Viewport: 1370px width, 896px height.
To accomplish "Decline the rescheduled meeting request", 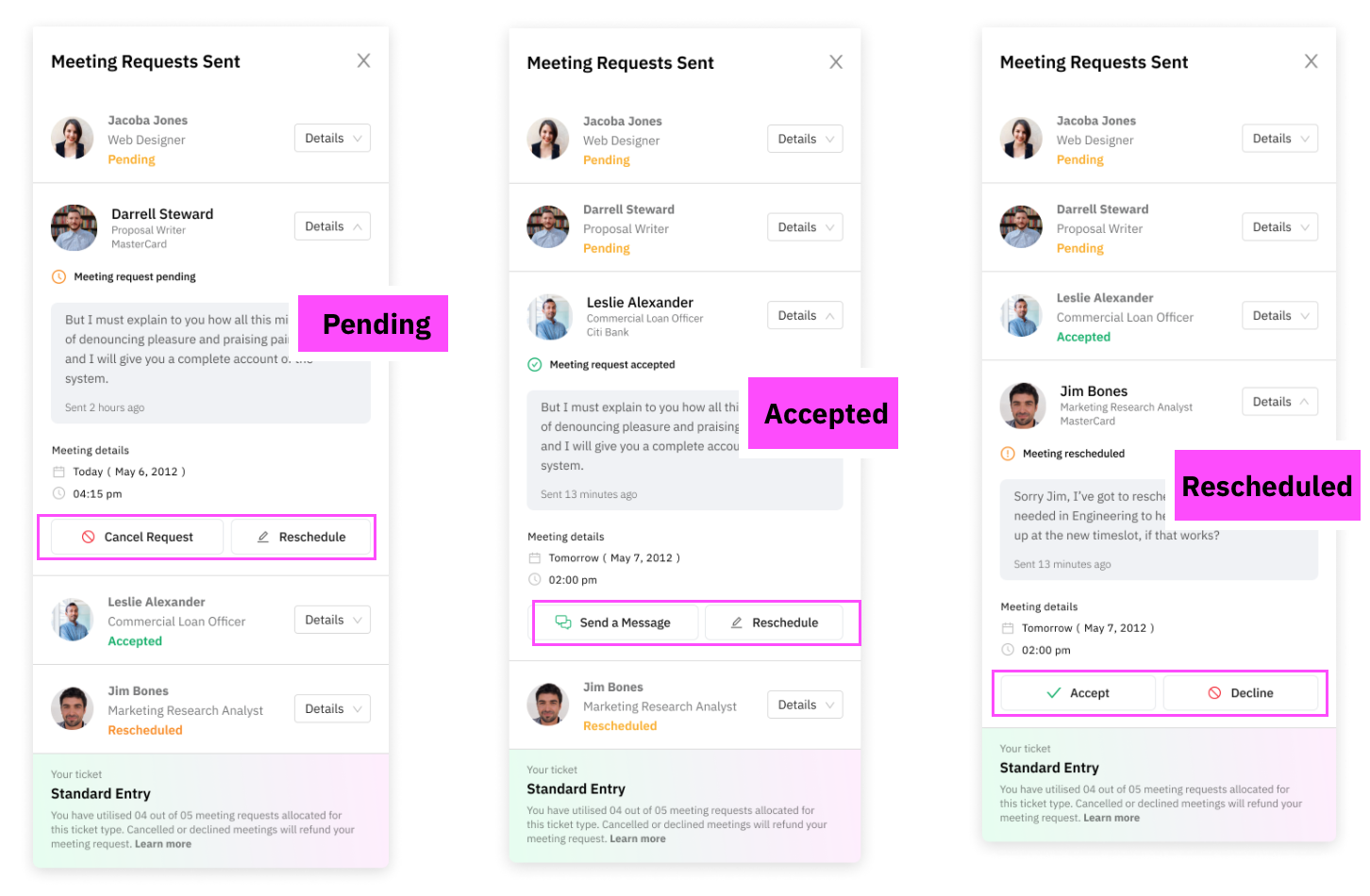I will [1241, 692].
